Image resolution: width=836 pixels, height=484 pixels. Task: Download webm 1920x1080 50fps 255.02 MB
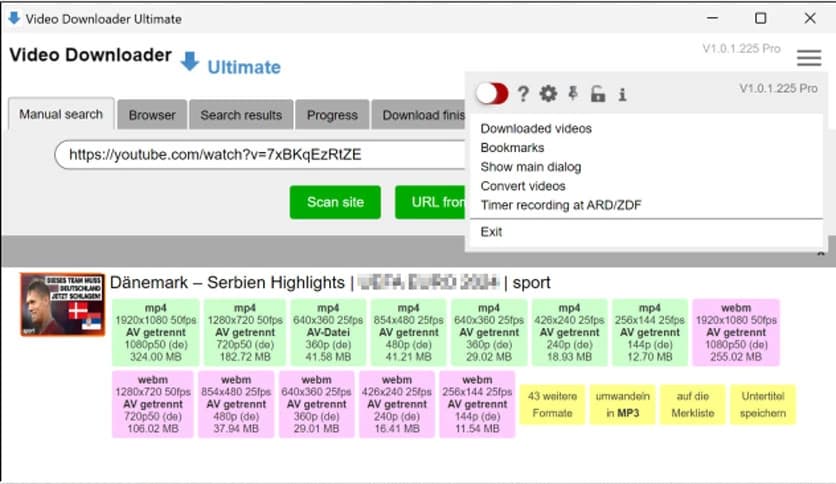[x=736, y=333]
